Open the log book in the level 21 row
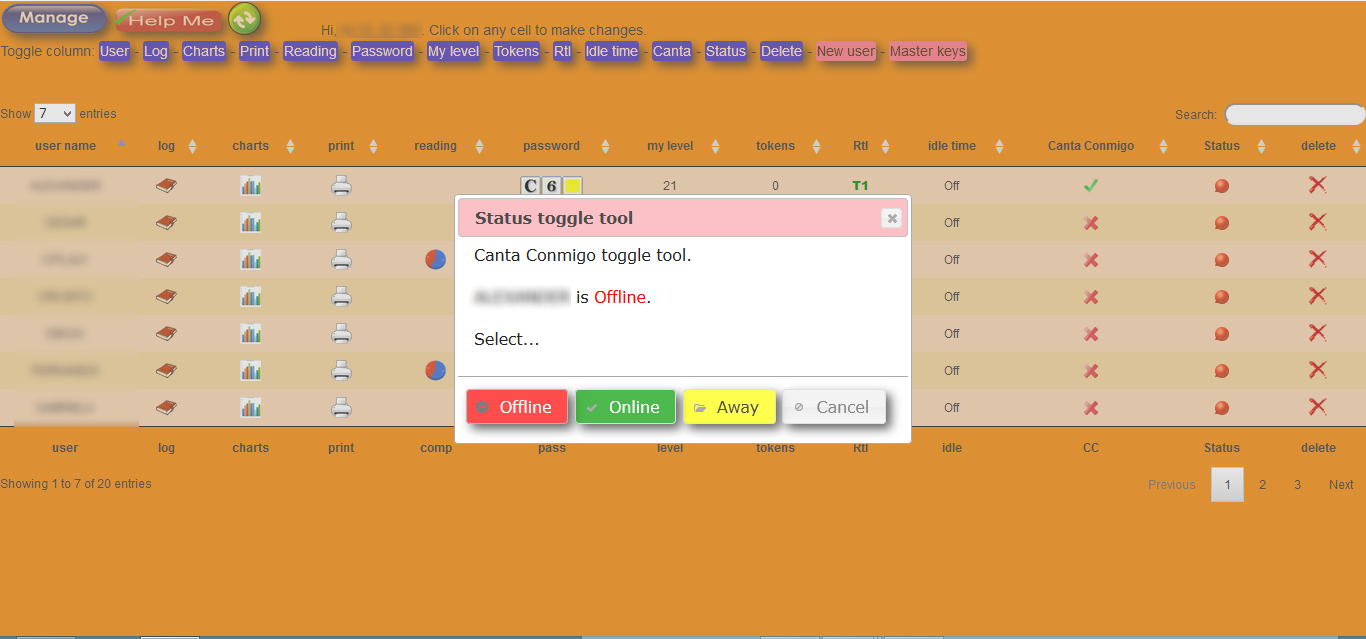 coord(166,185)
